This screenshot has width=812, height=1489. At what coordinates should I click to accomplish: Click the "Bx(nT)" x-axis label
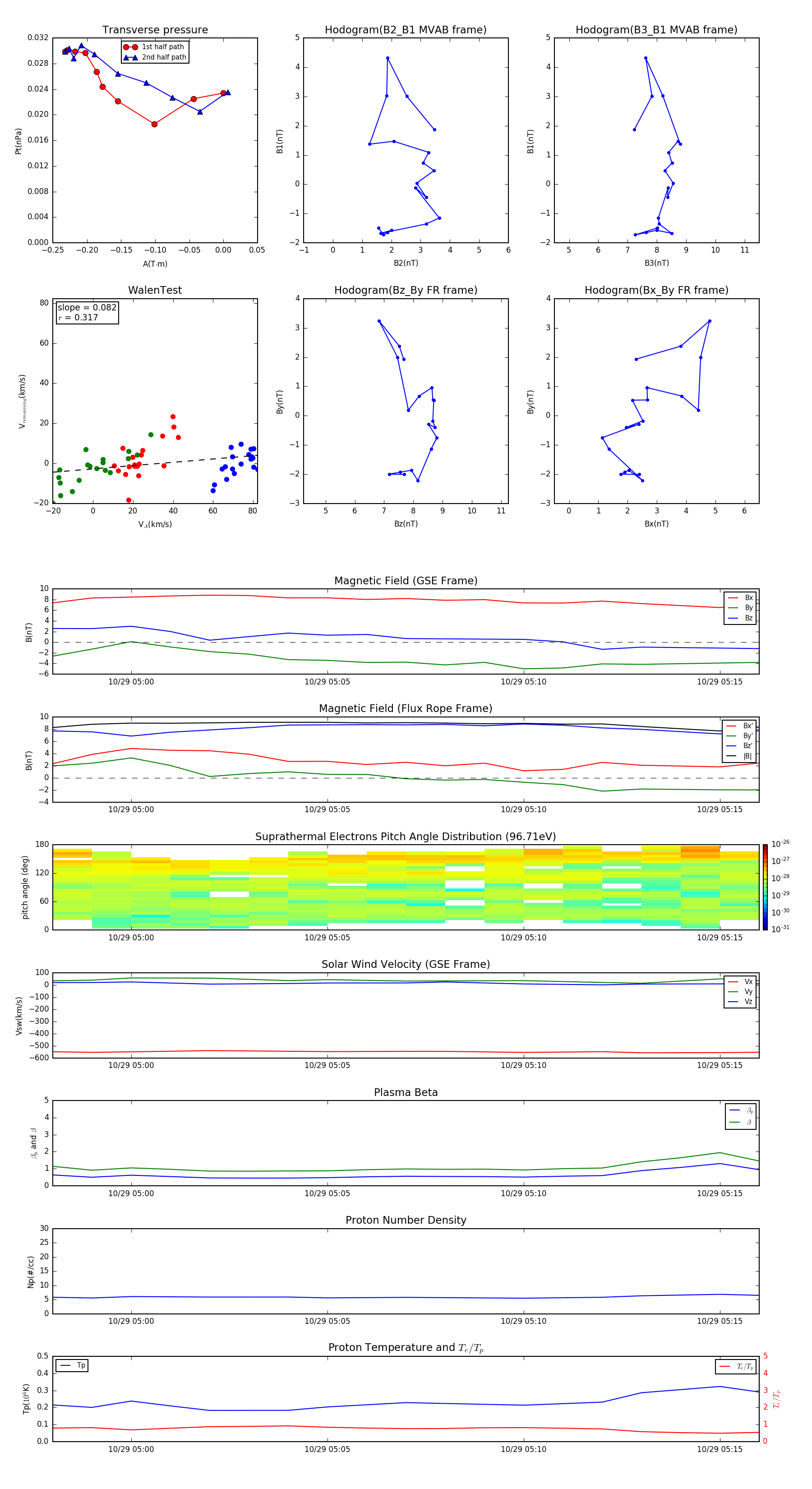(x=656, y=524)
